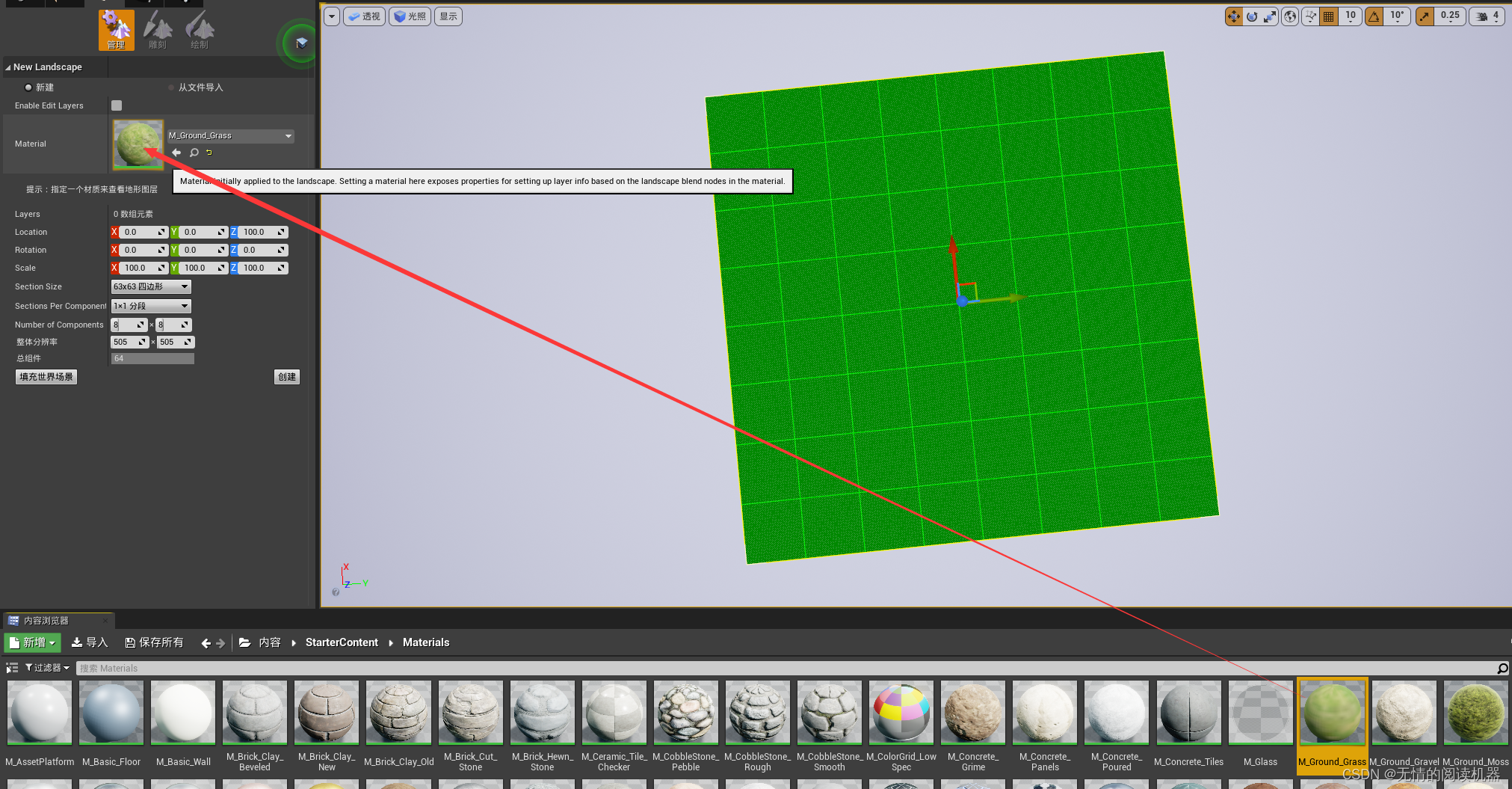Image resolution: width=1512 pixels, height=789 pixels.
Task: Select the 从文件导入 radio option
Action: [171, 88]
